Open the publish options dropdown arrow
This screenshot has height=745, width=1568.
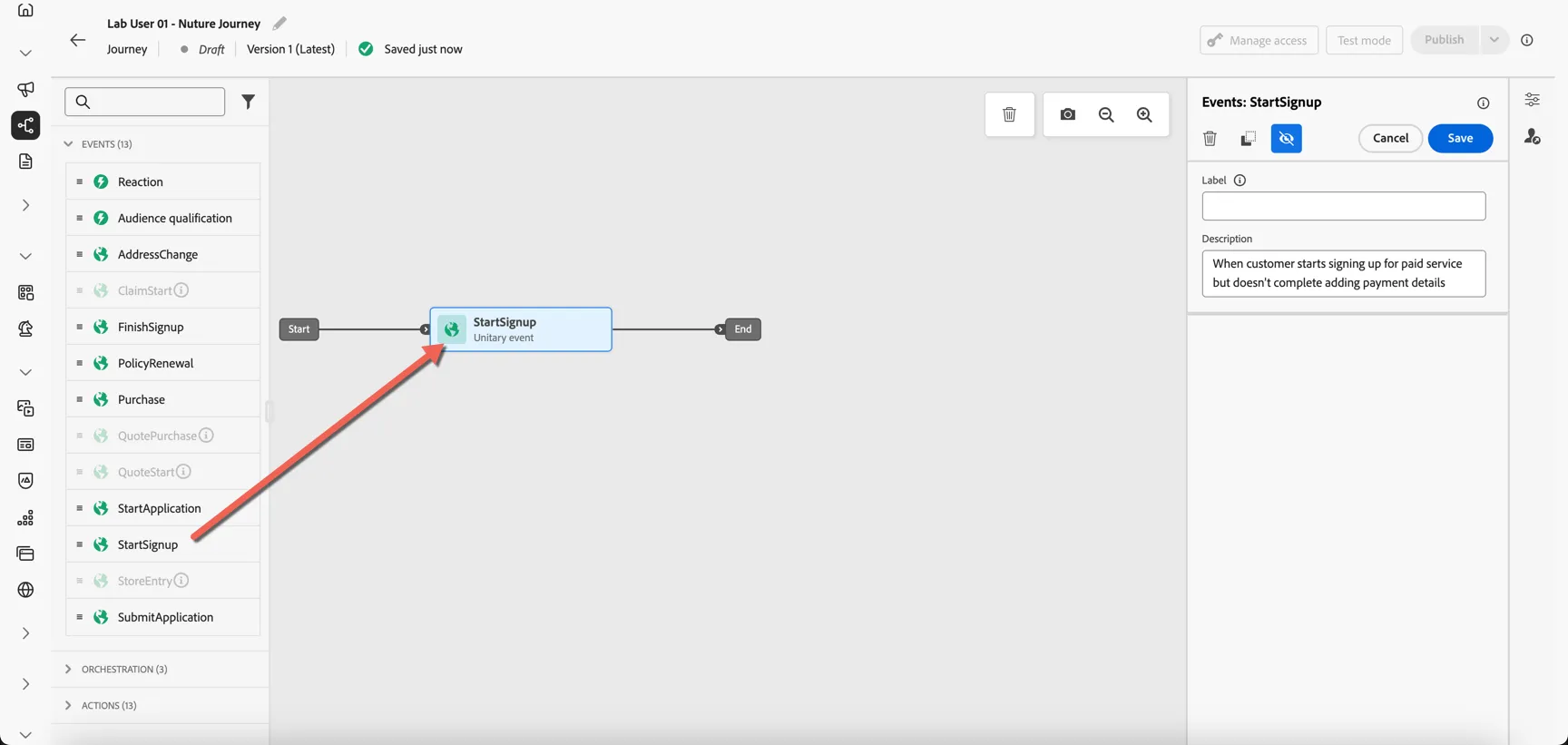(1494, 40)
